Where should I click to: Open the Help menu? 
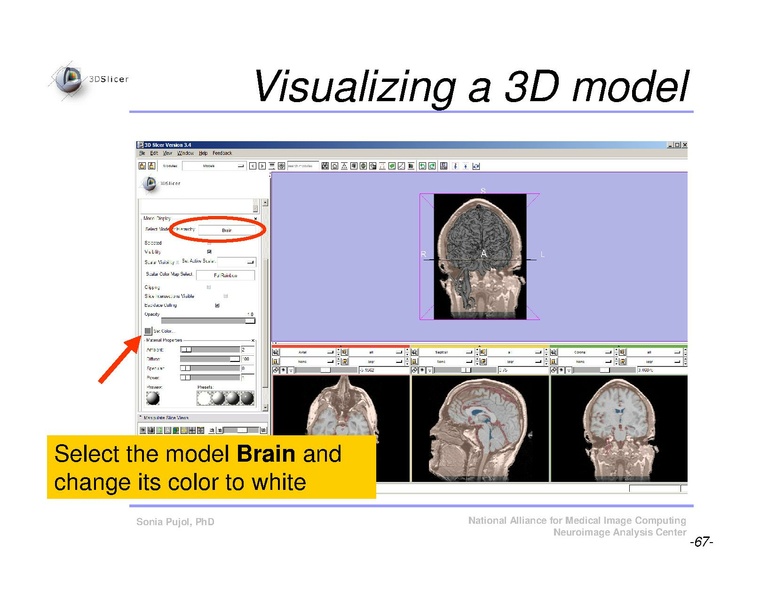[203, 153]
